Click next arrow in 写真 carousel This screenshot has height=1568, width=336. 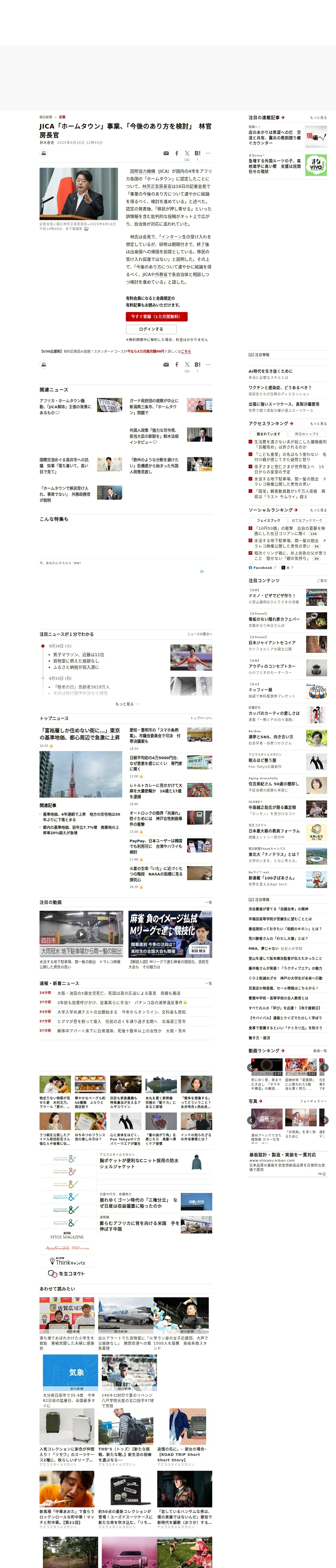324,1120
